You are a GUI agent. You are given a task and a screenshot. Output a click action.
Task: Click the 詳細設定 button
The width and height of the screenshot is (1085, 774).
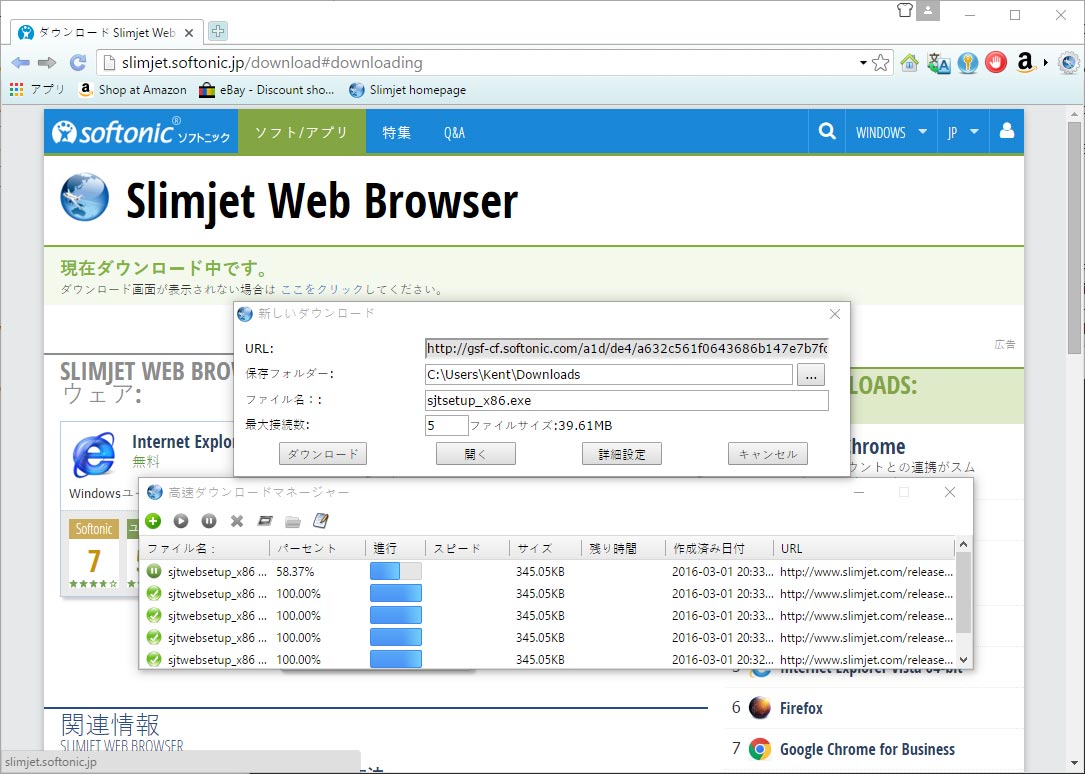pyautogui.click(x=621, y=454)
